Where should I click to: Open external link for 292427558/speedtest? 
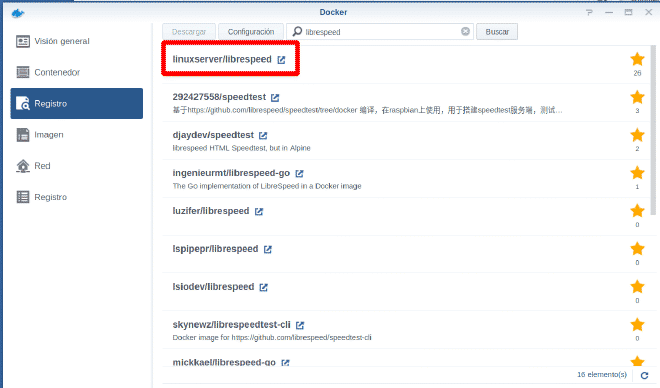tap(275, 98)
